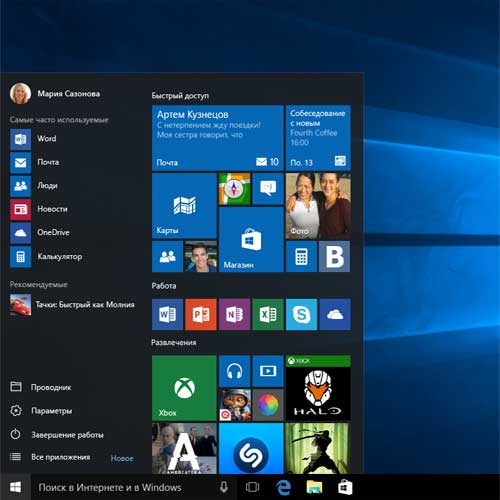Viewport: 500px width, 500px height.
Task: Open the Xbox tile
Action: click(x=184, y=388)
